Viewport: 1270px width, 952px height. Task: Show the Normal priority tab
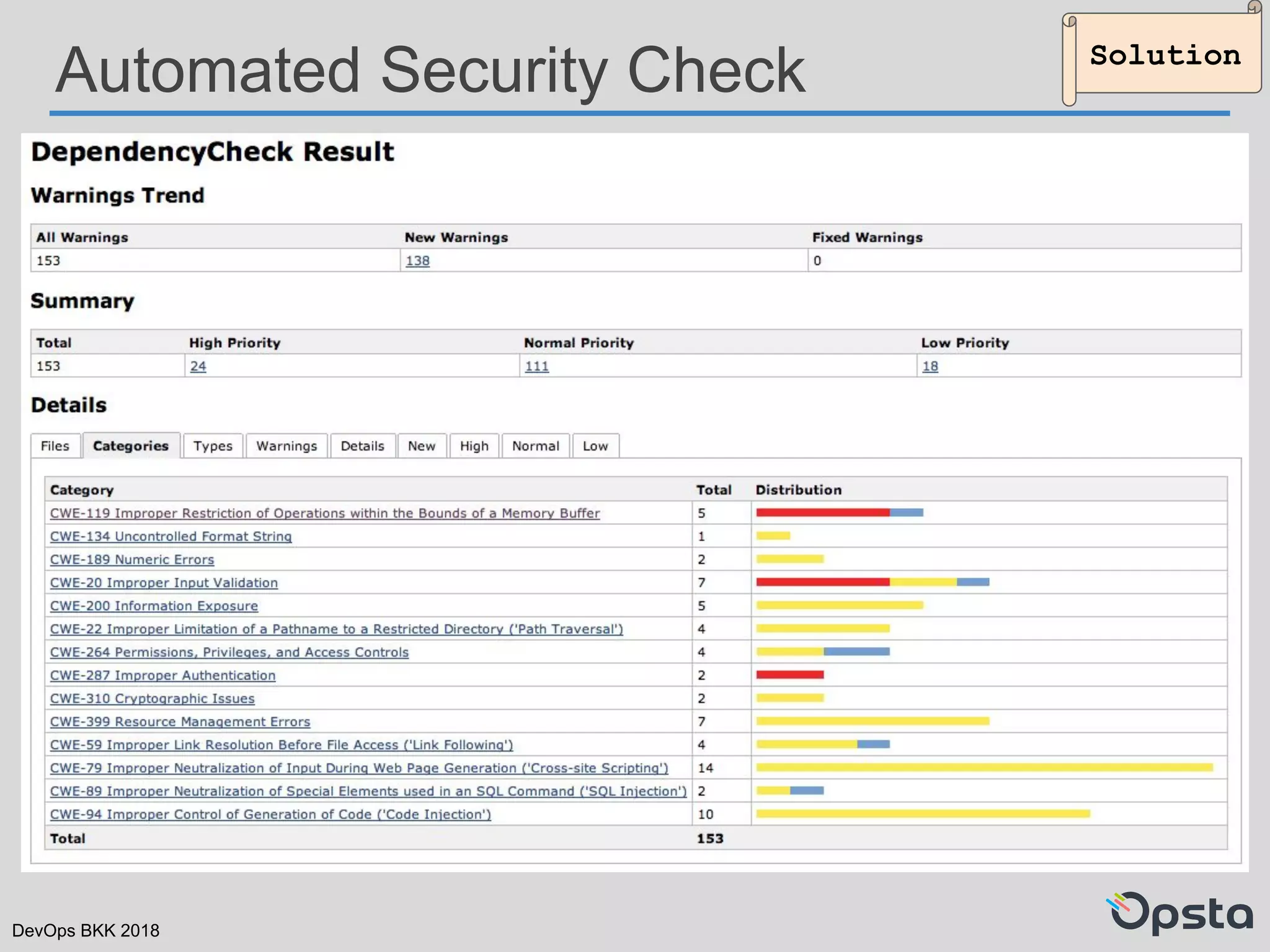(x=536, y=446)
